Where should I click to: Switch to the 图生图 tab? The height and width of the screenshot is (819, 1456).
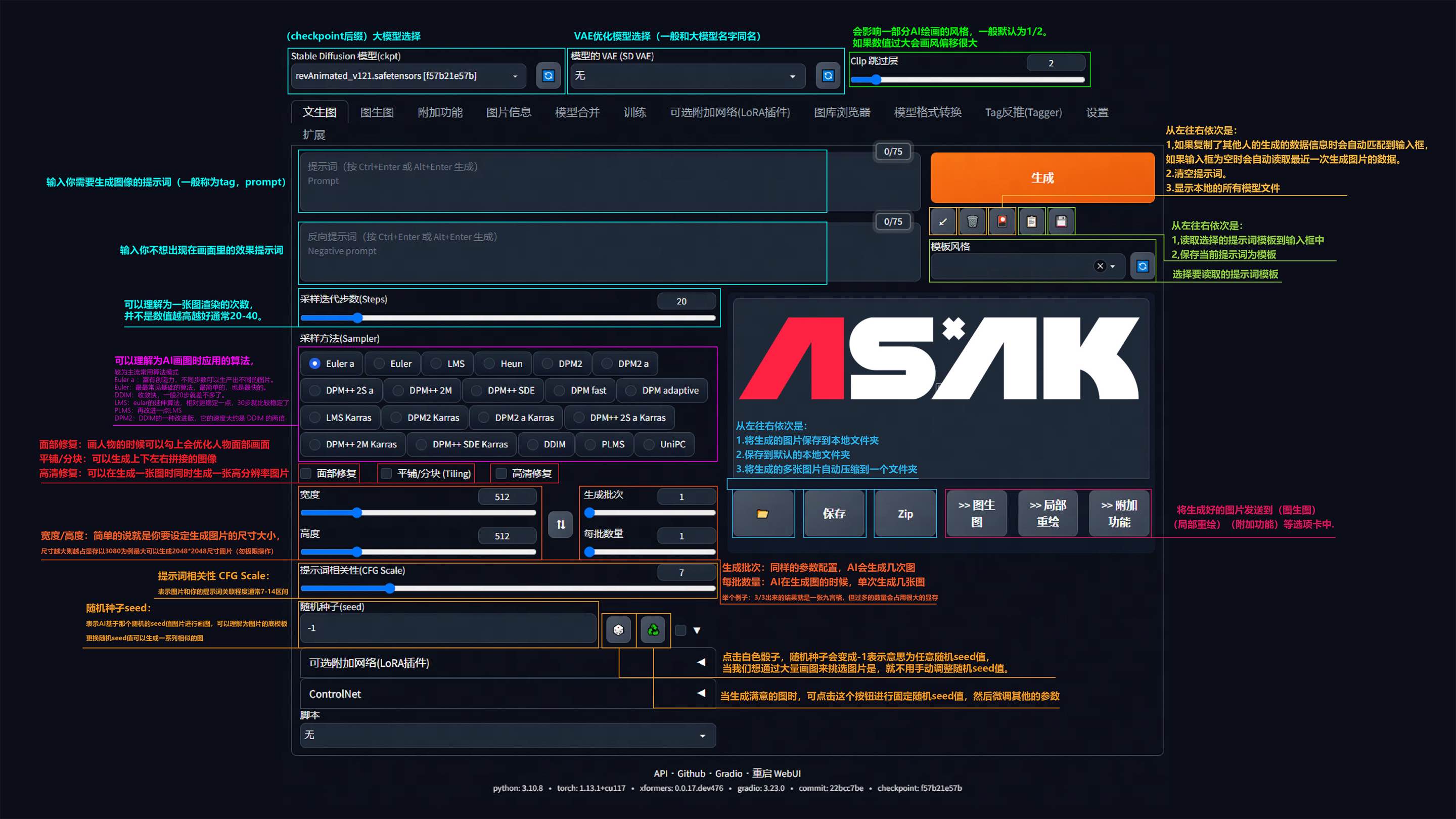point(377,112)
